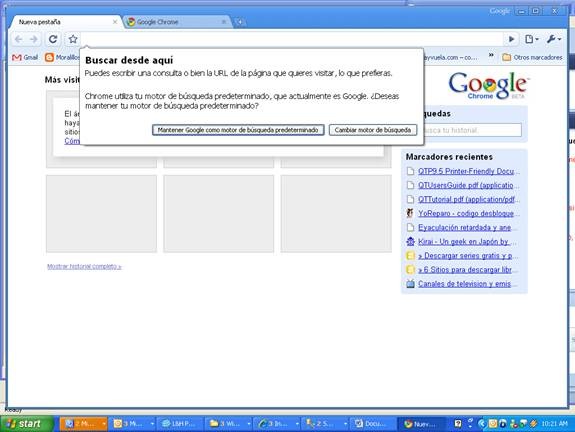This screenshot has height=432, width=575.
Task: Select last thumbnail in lower most-visited row
Action: (x=336, y=214)
